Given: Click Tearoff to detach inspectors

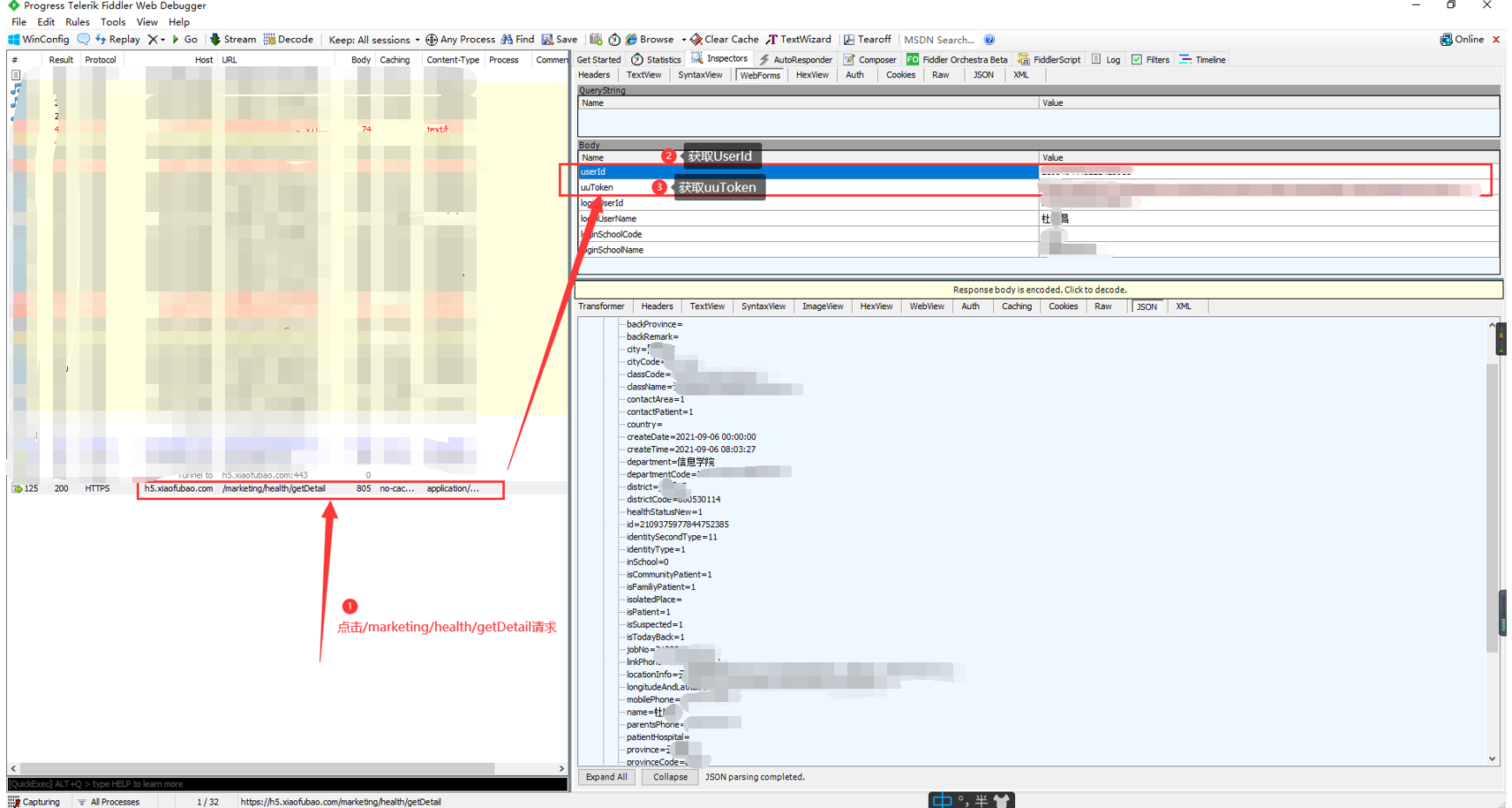Looking at the screenshot, I should [867, 40].
